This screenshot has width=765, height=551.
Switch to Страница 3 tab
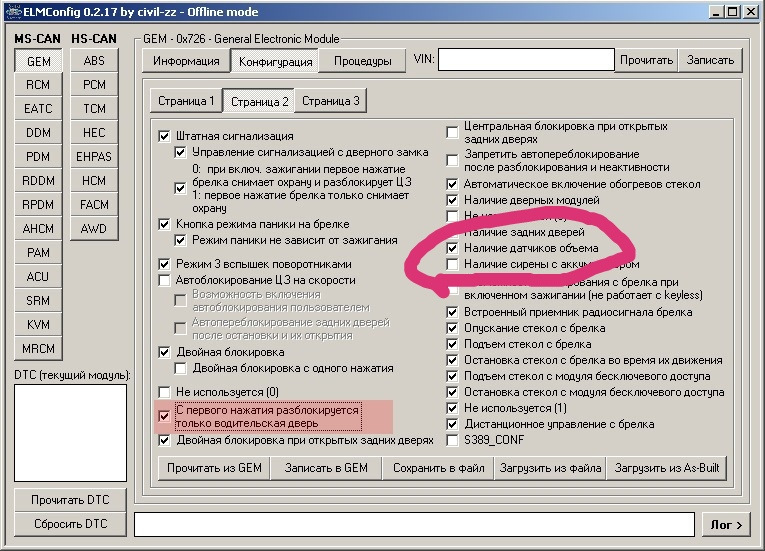click(x=331, y=101)
